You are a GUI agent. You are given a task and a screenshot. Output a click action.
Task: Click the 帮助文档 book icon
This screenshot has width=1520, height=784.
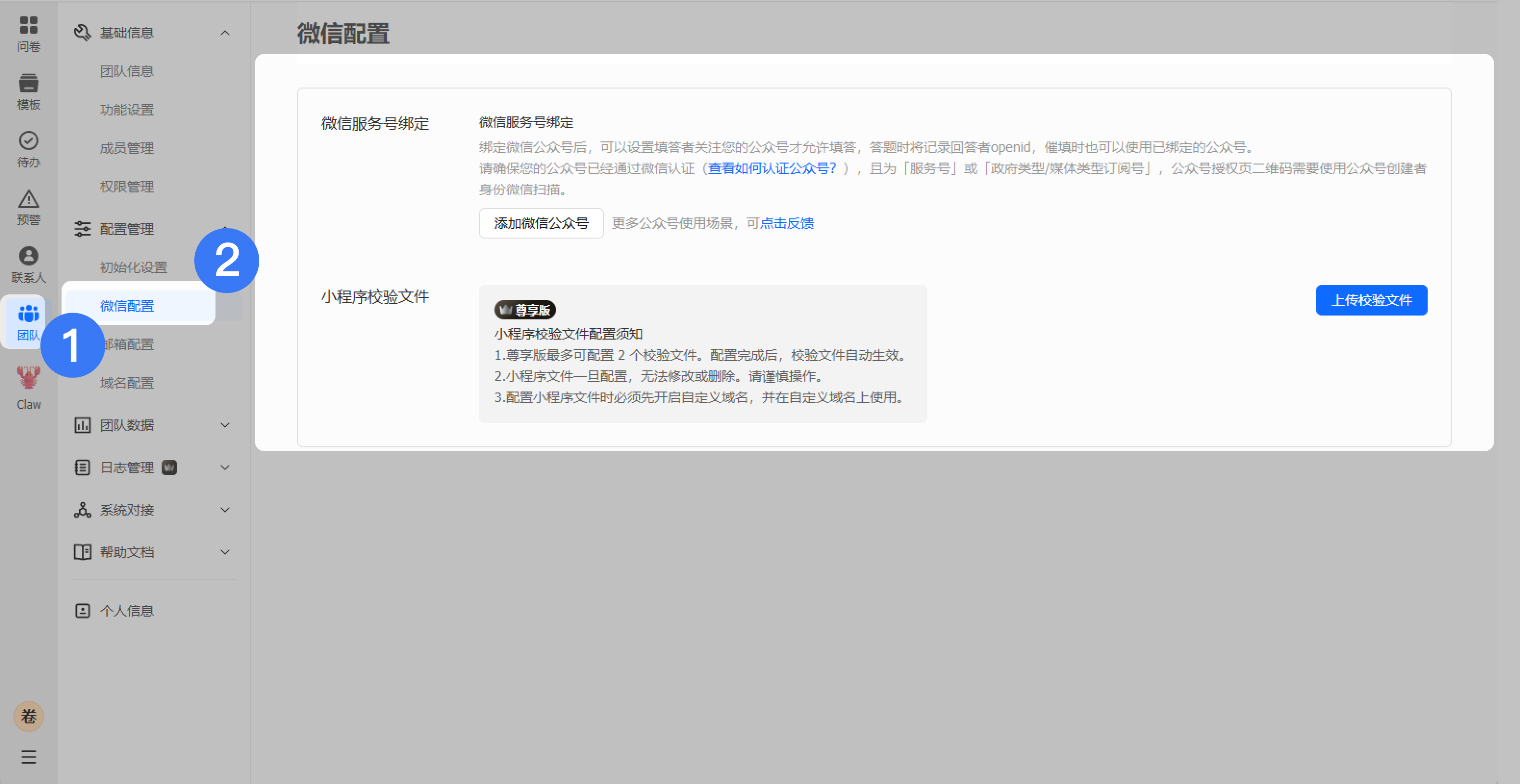(x=82, y=552)
